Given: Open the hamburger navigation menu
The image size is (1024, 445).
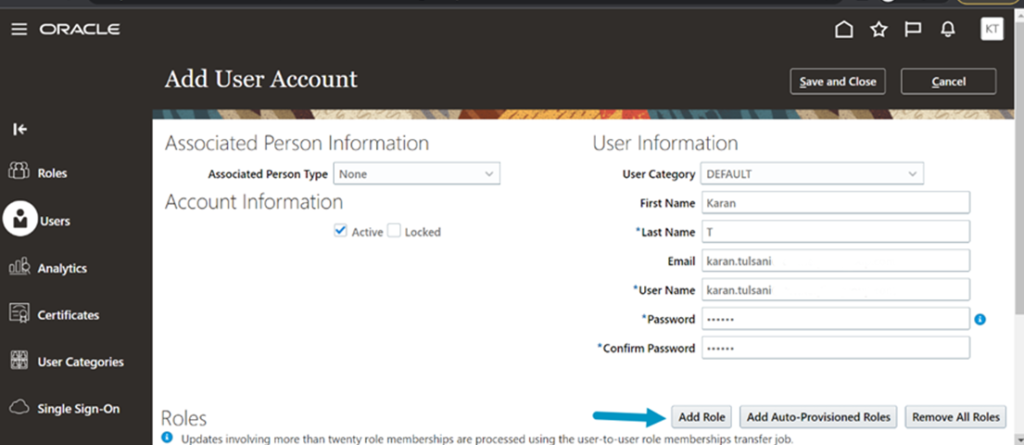Looking at the screenshot, I should click(18, 30).
